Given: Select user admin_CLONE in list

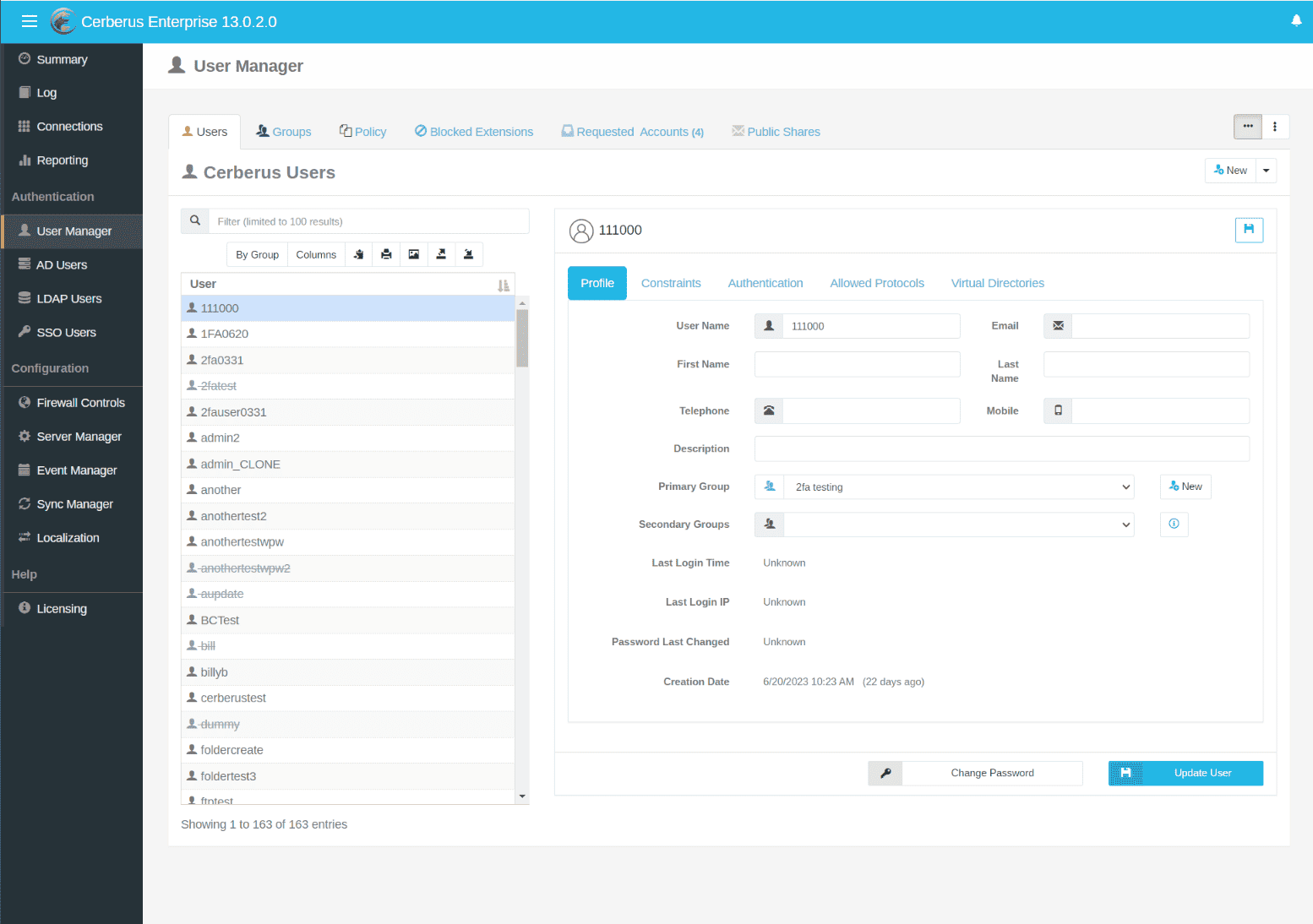Looking at the screenshot, I should pos(348,465).
